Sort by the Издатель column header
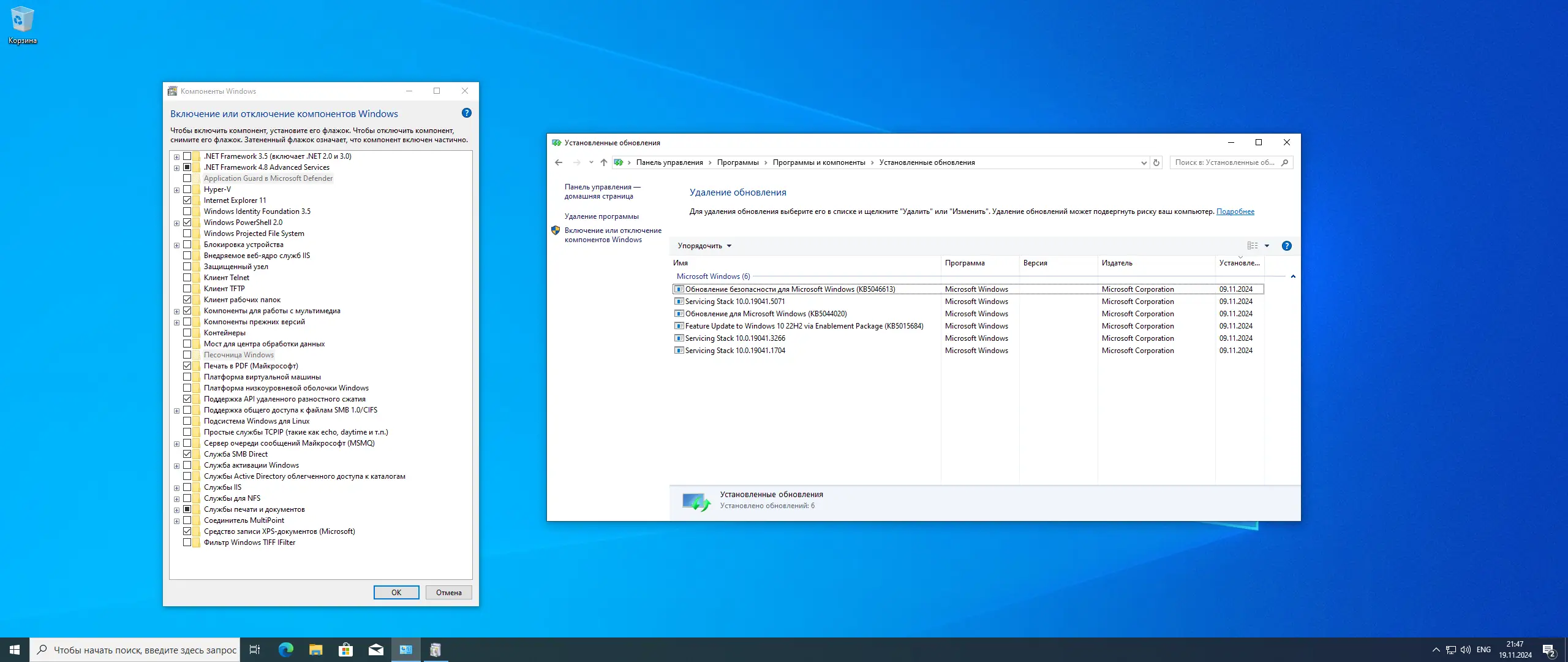The height and width of the screenshot is (662, 1568). tap(1117, 263)
